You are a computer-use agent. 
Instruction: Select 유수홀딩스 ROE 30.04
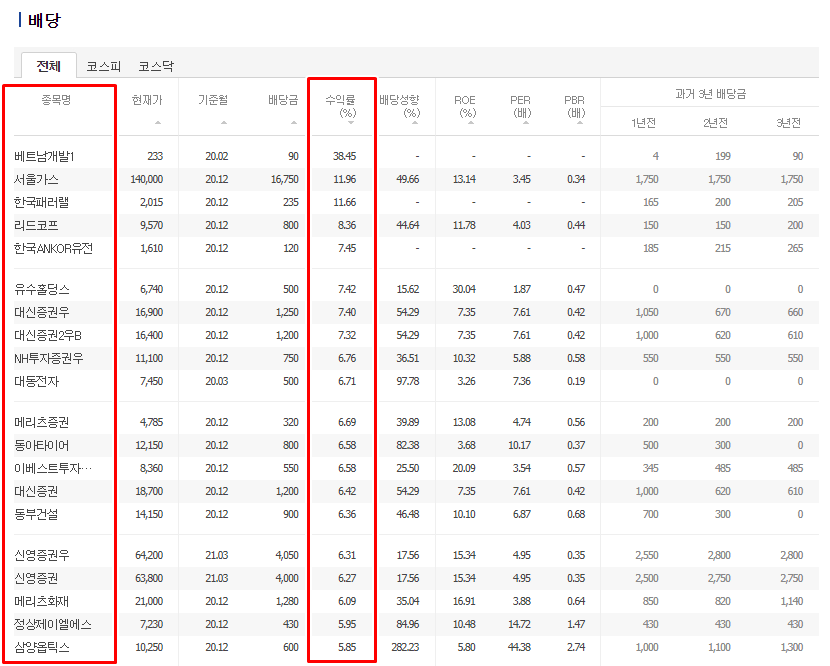click(464, 290)
